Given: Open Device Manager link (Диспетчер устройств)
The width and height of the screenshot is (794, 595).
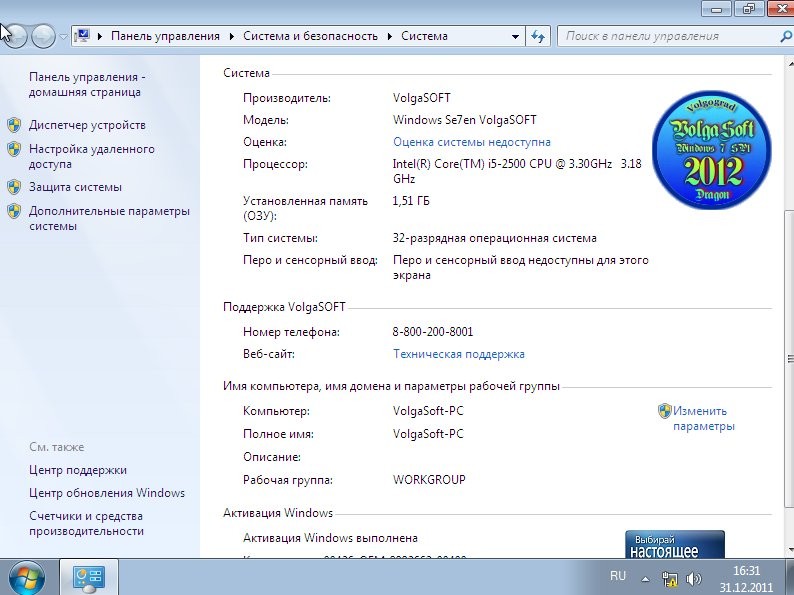Looking at the screenshot, I should point(87,125).
